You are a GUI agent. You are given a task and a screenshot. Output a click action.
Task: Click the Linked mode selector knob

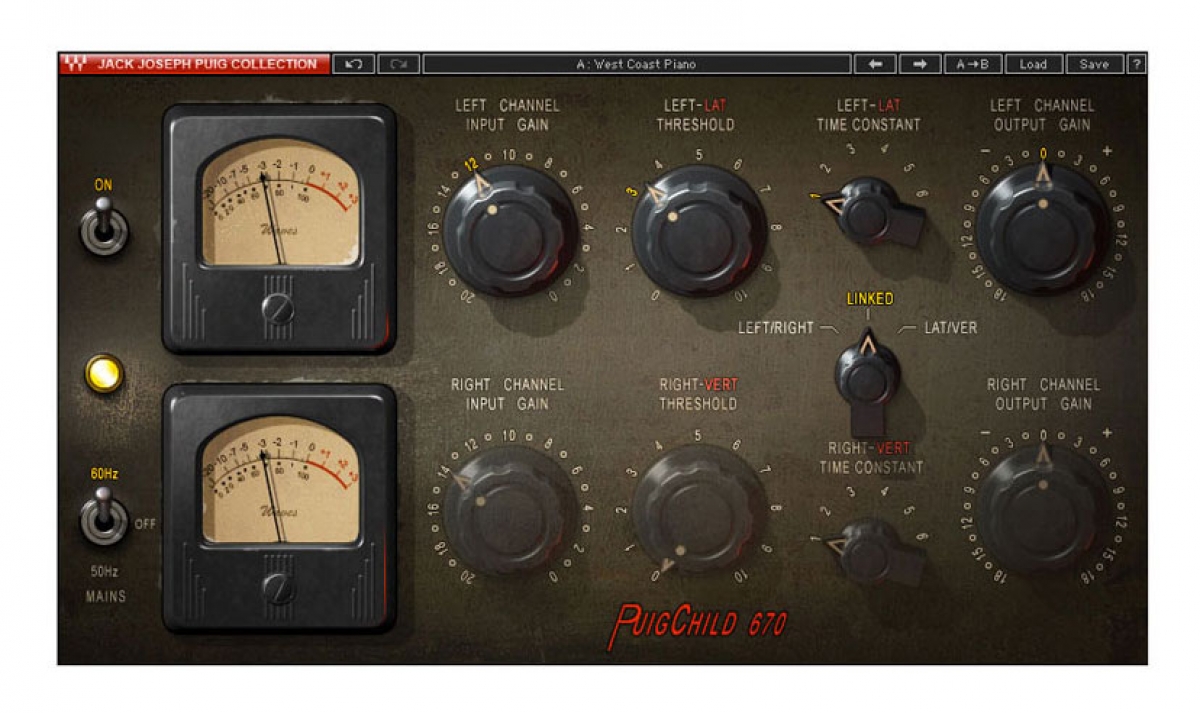coord(868,378)
